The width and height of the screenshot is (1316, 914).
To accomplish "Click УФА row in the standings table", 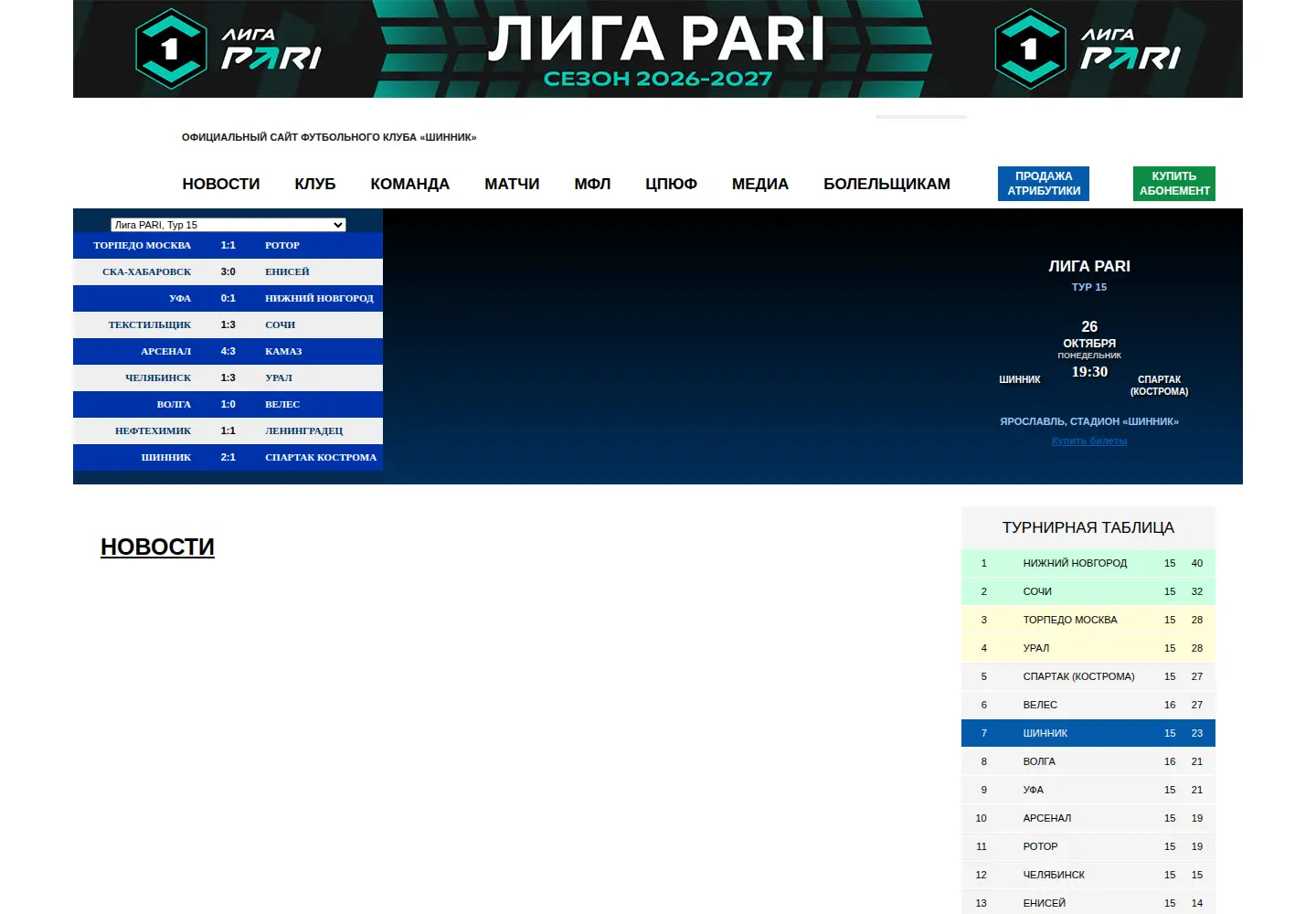I will click(1088, 790).
